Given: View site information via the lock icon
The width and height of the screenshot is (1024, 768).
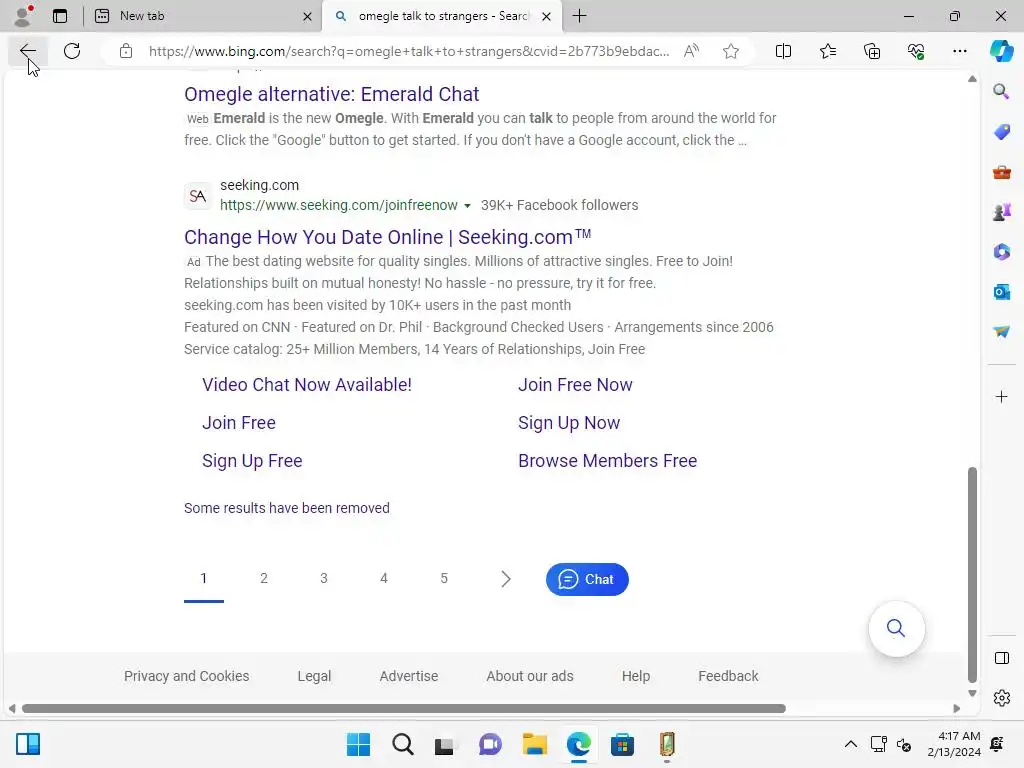Looking at the screenshot, I should 126,51.
